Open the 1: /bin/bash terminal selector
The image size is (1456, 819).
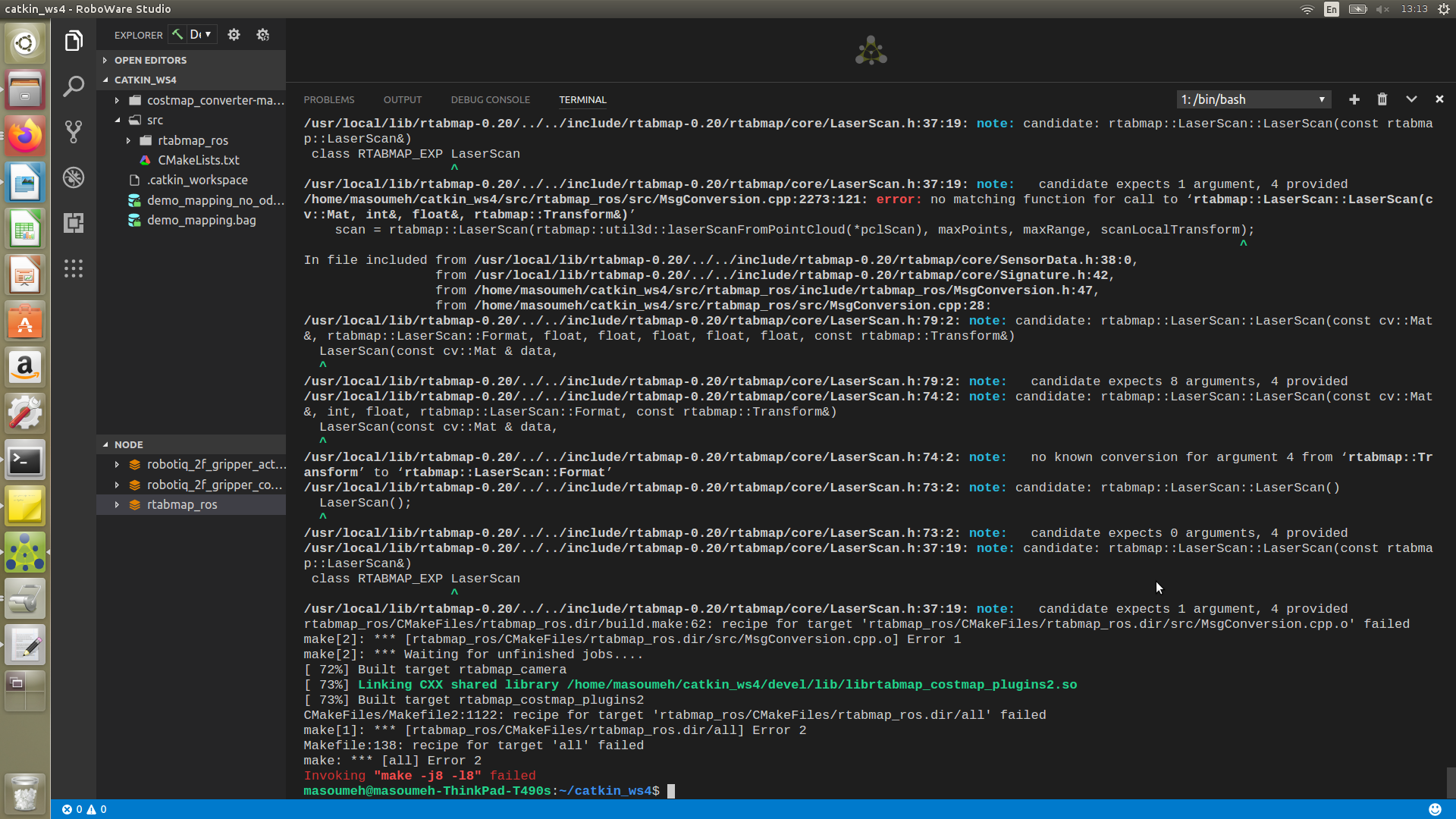tap(1253, 99)
